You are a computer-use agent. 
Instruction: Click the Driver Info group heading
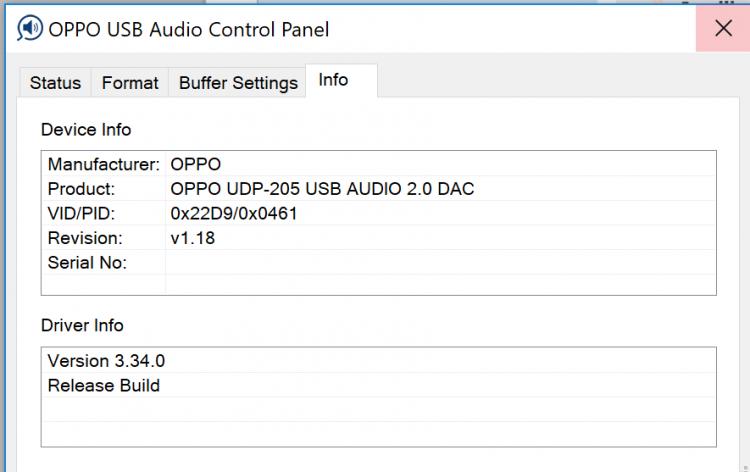pyautogui.click(x=82, y=325)
